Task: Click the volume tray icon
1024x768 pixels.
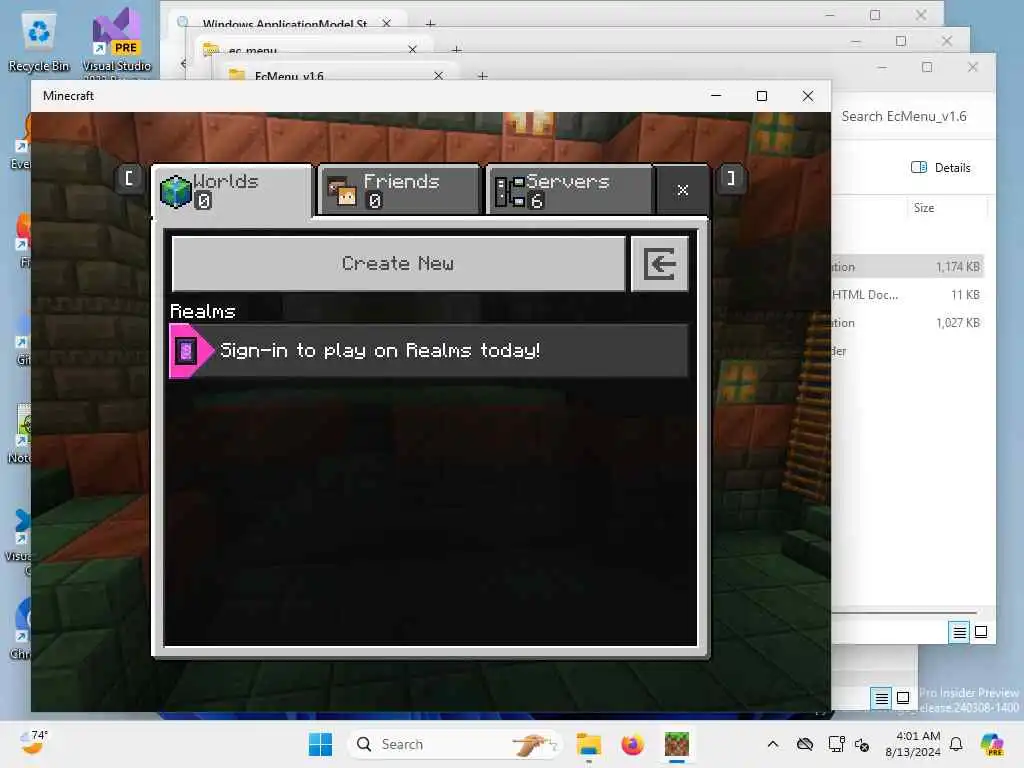Action: pos(862,744)
